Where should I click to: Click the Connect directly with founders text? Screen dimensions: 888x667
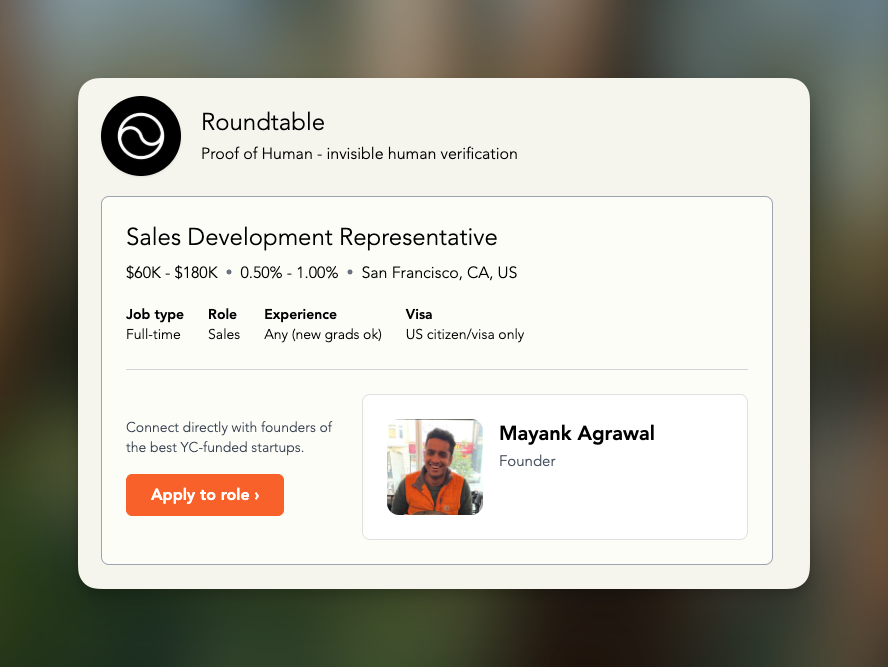tap(229, 437)
